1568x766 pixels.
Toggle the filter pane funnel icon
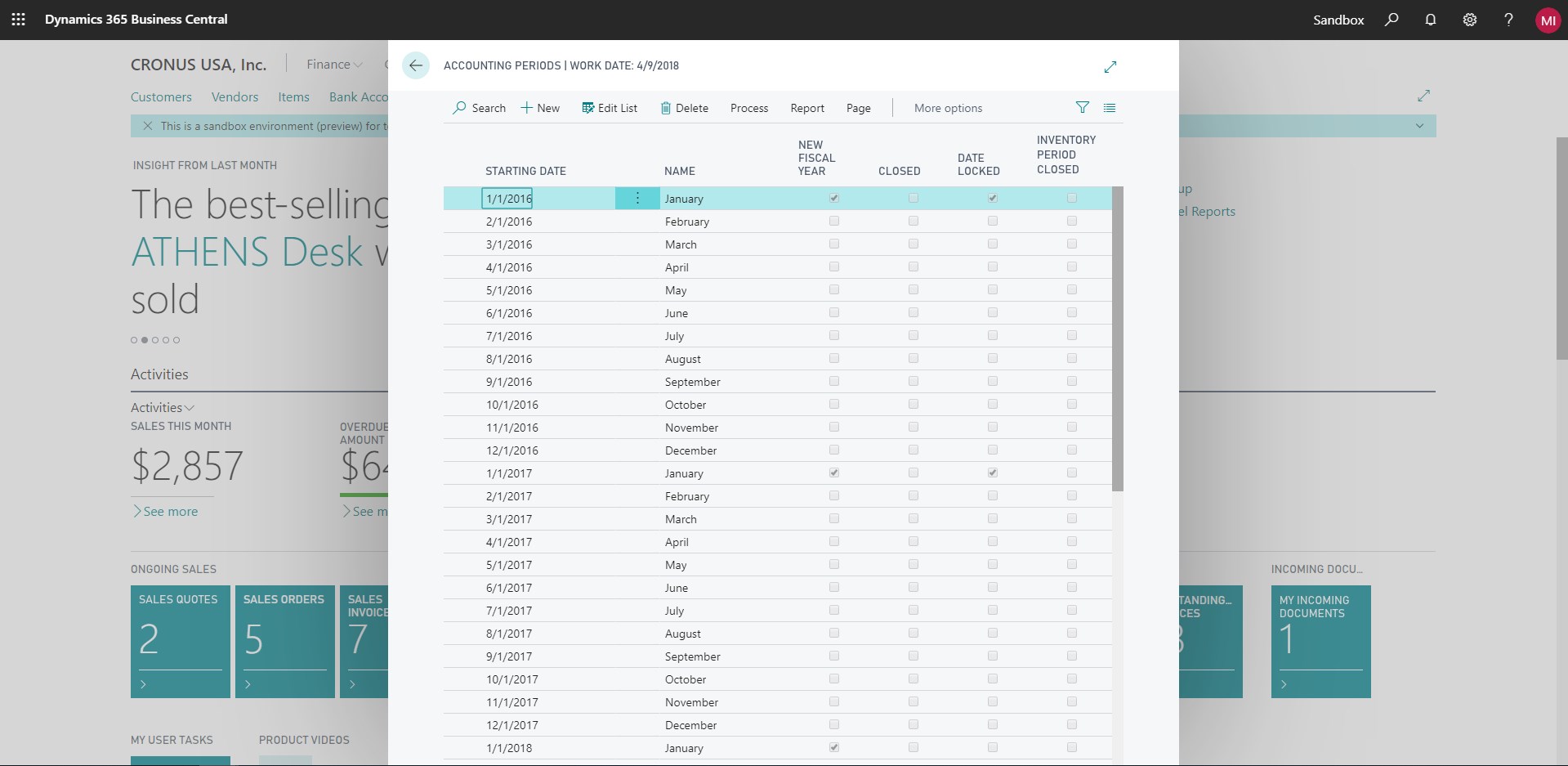point(1083,108)
